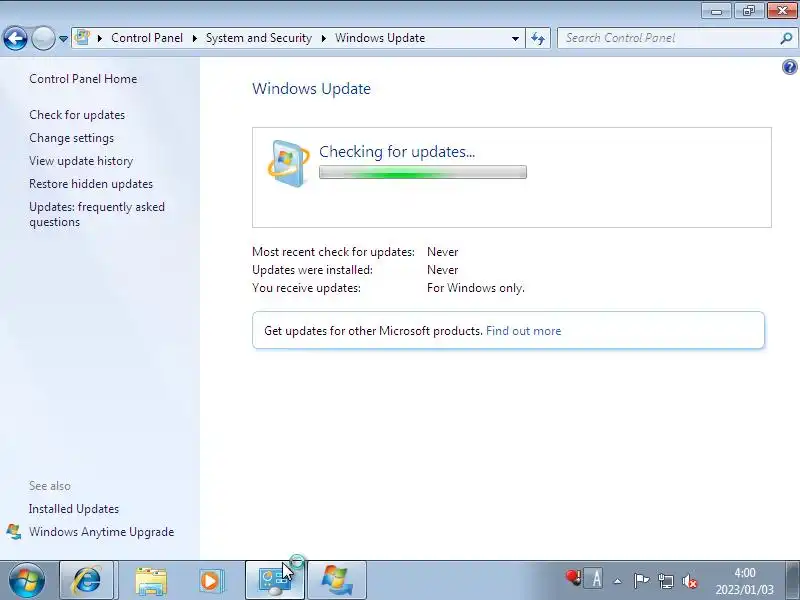Click the search magnifier icon
This screenshot has width=800, height=600.
coord(786,38)
